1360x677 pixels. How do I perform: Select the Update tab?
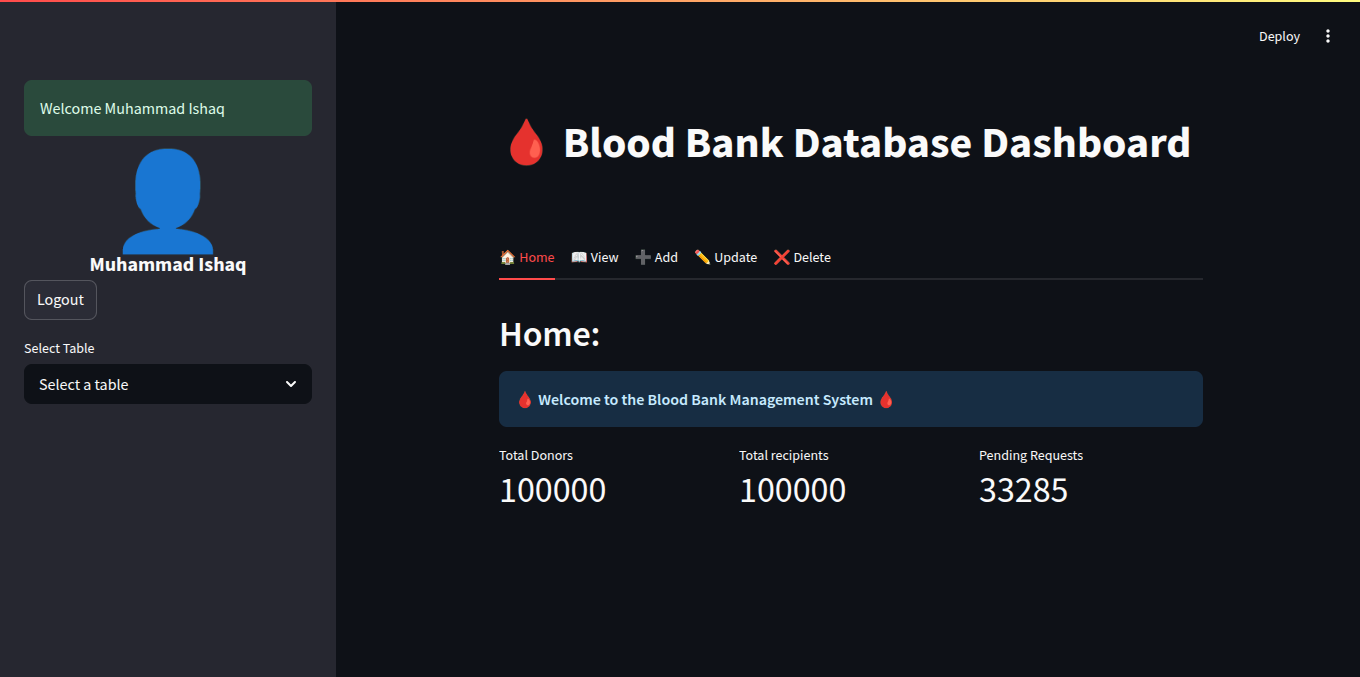[x=726, y=257]
